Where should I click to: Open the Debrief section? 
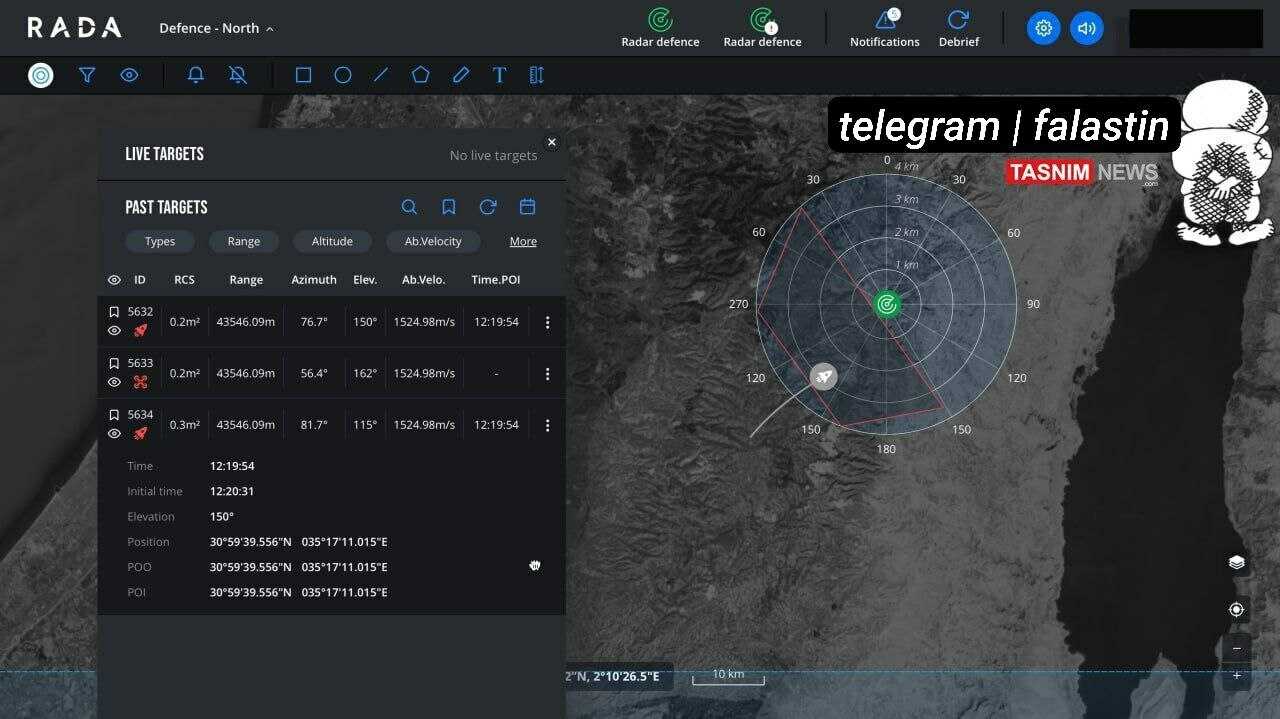point(958,28)
